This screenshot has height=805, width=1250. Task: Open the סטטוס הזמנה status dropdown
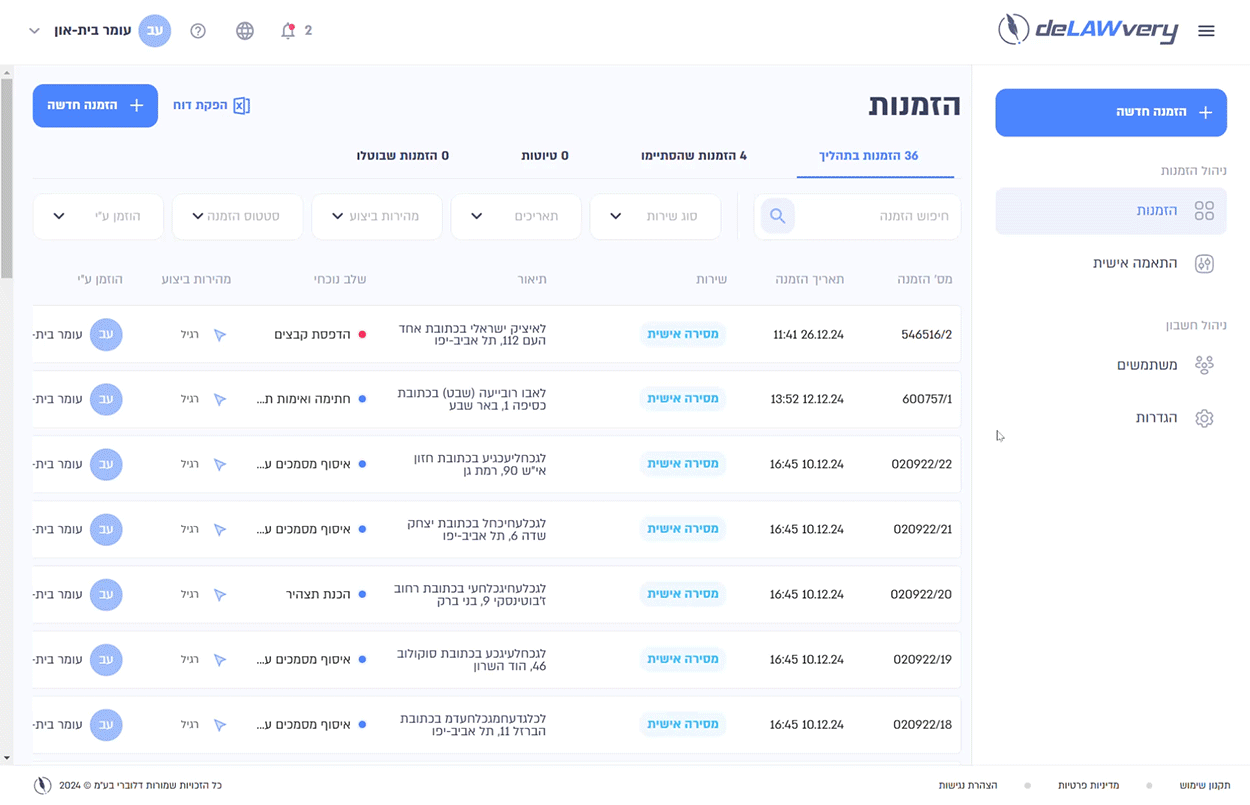pos(237,216)
